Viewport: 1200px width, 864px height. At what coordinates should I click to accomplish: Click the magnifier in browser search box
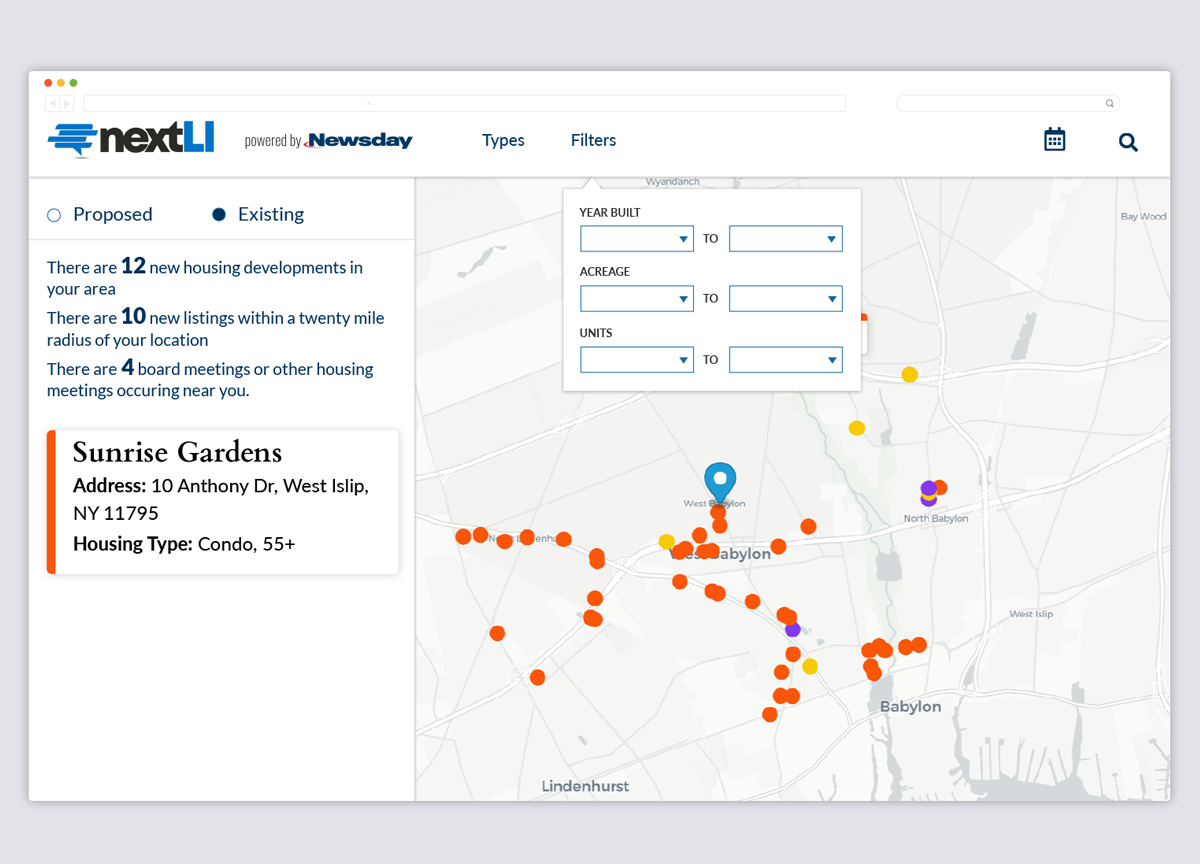(x=1109, y=103)
